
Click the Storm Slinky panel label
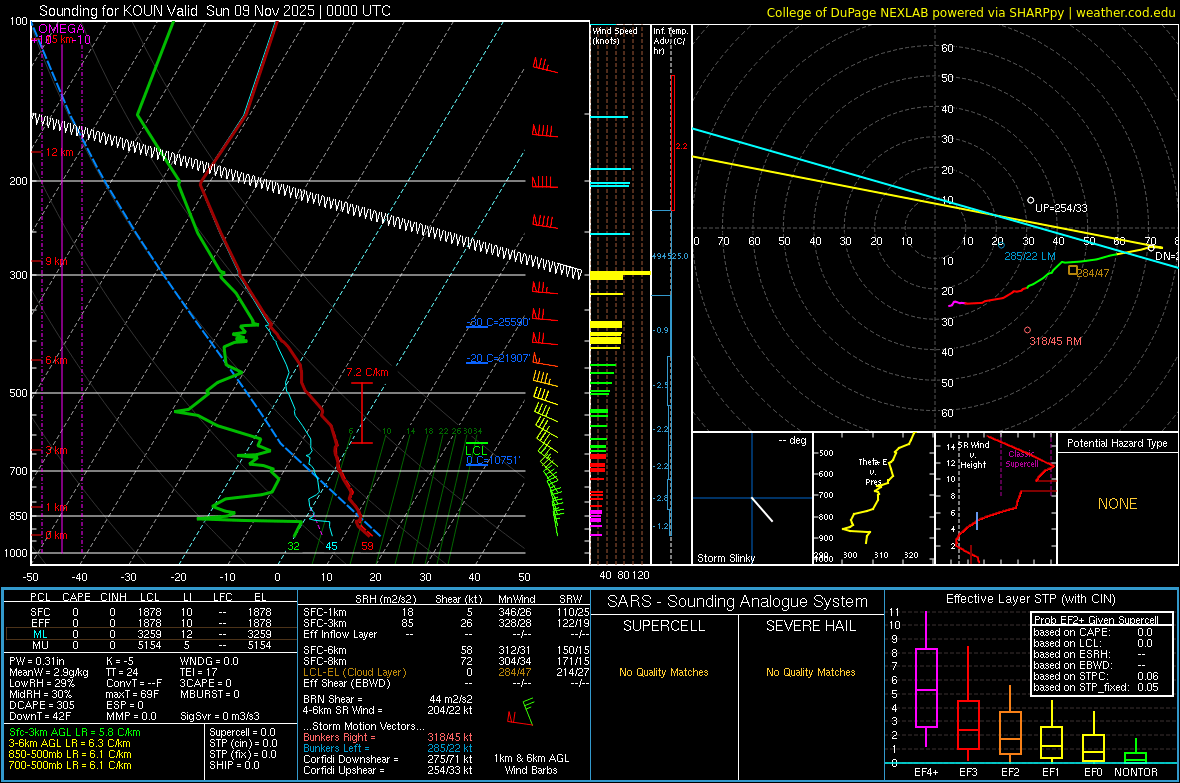click(725, 558)
